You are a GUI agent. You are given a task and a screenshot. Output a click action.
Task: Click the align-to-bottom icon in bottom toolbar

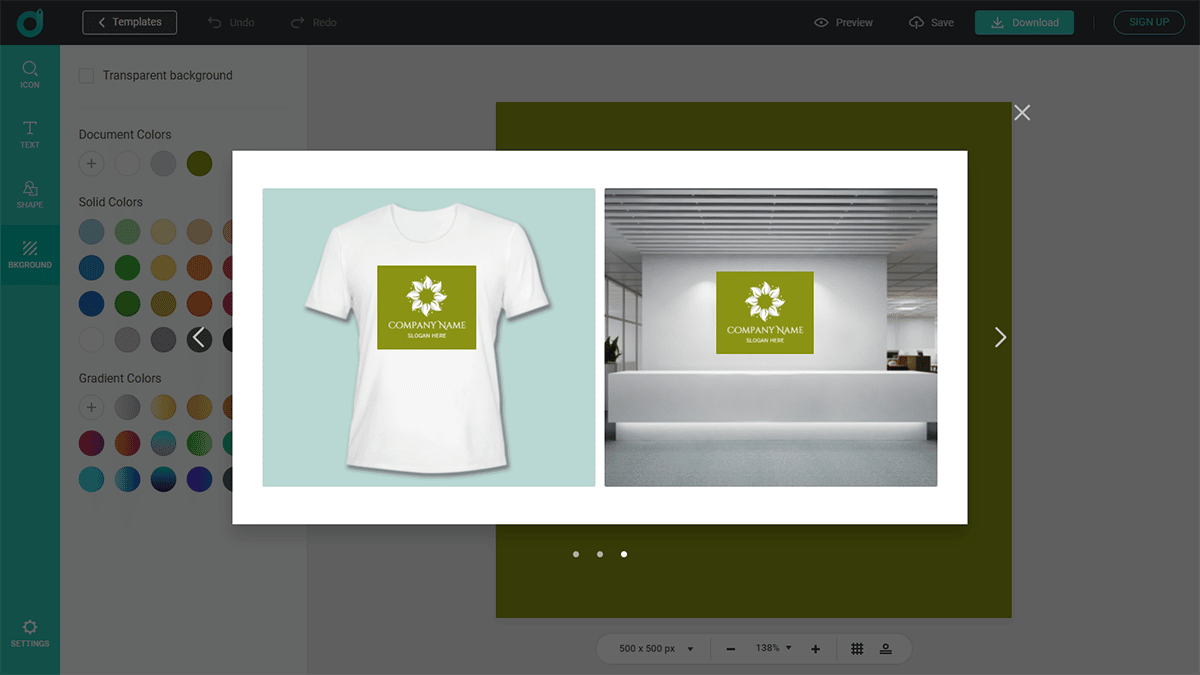tap(886, 649)
